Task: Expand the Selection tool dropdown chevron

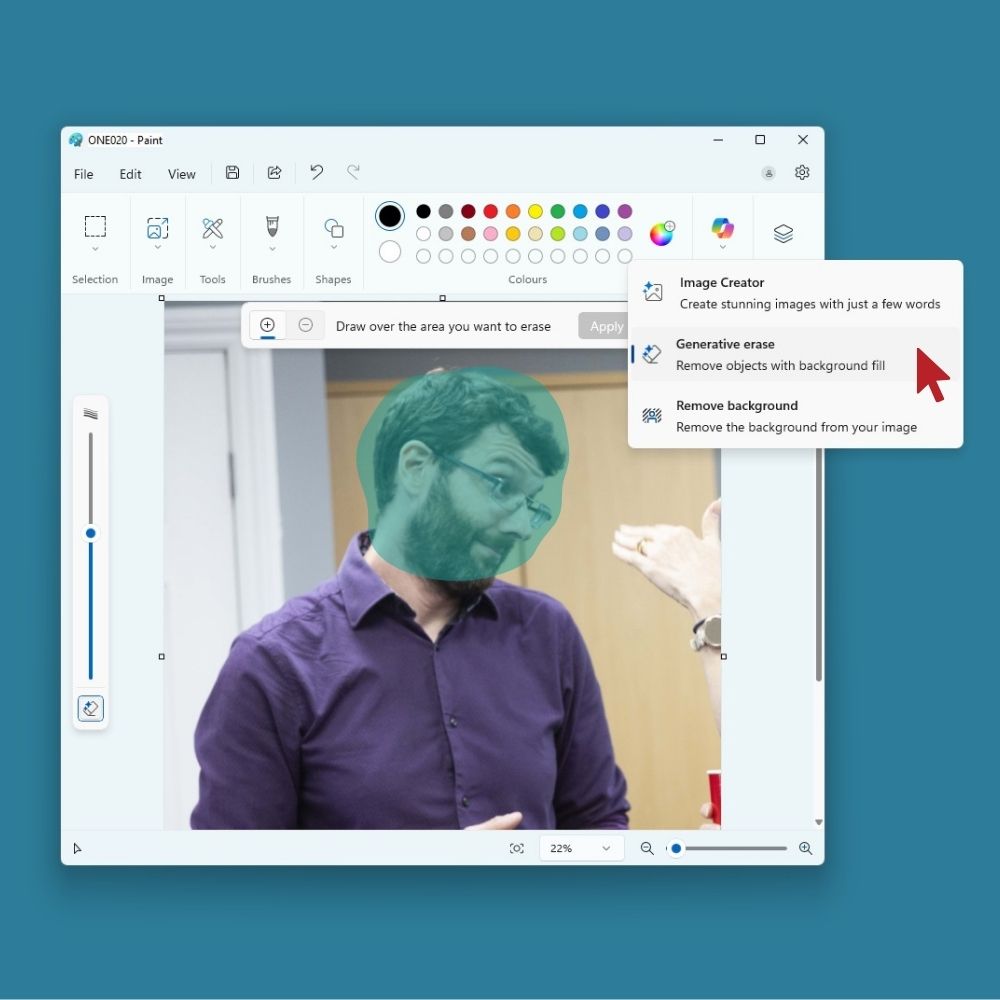Action: tap(95, 249)
